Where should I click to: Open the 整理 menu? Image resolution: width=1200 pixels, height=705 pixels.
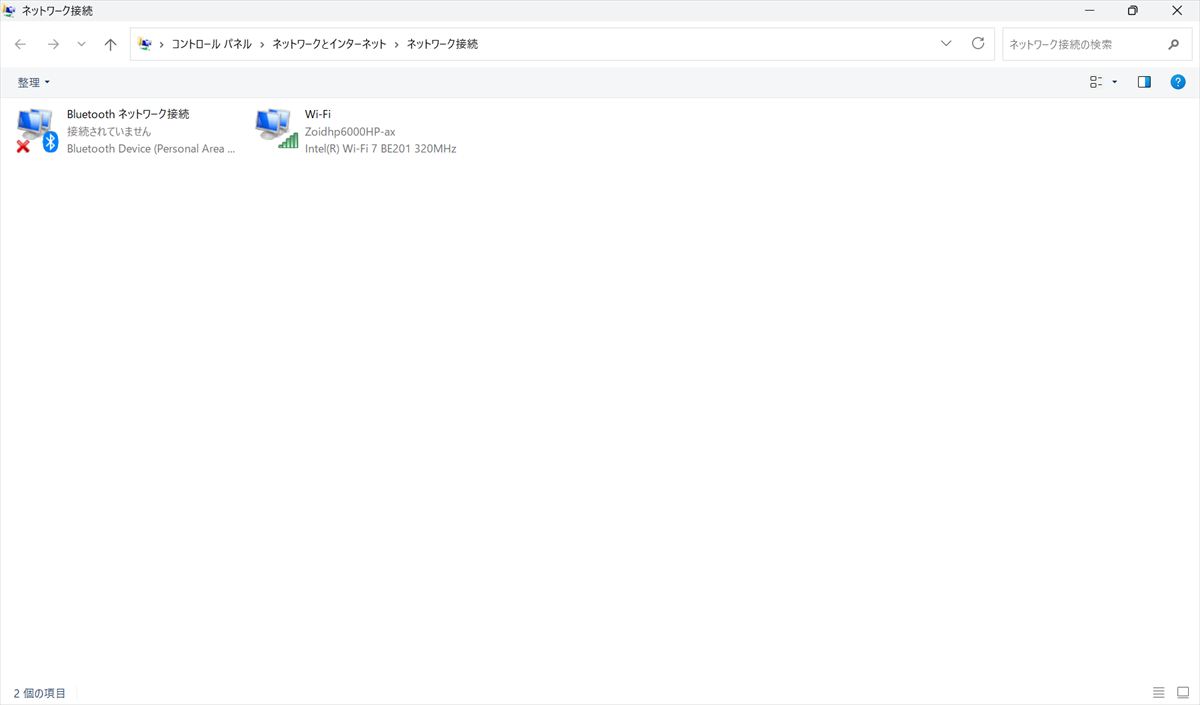point(33,82)
